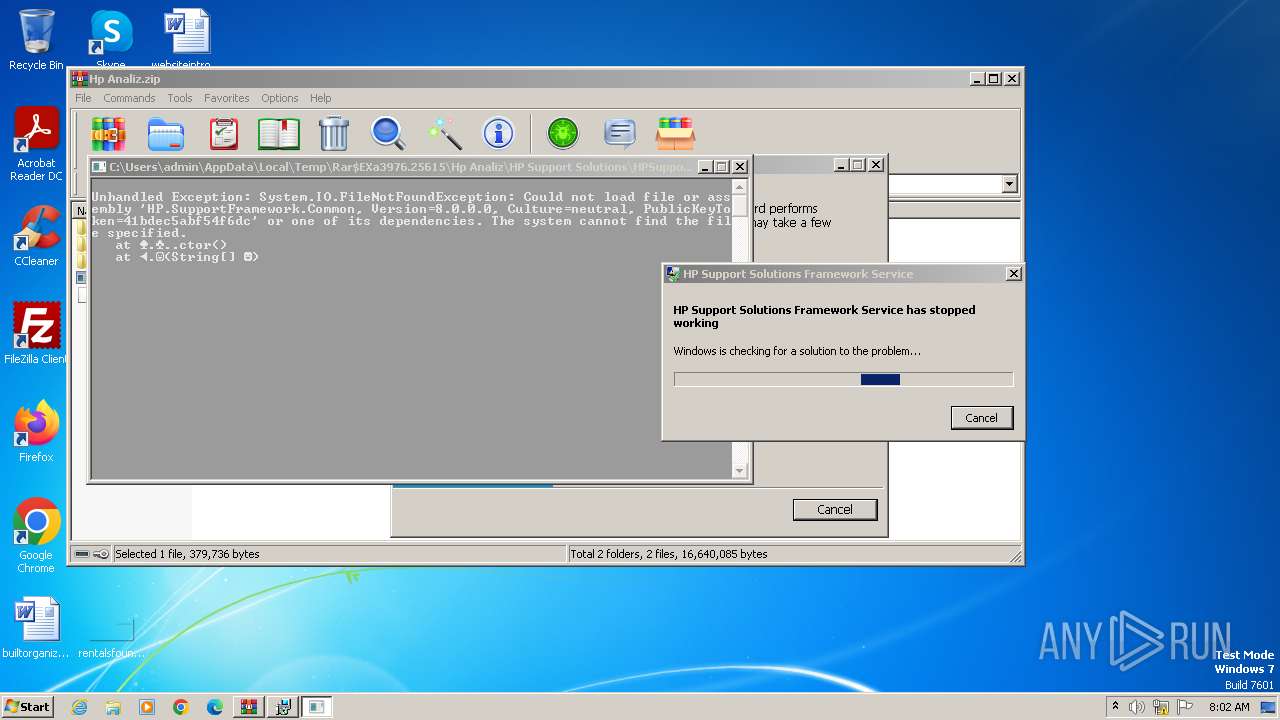Click the Delete trash can icon
This screenshot has width=1280, height=720.
click(333, 133)
